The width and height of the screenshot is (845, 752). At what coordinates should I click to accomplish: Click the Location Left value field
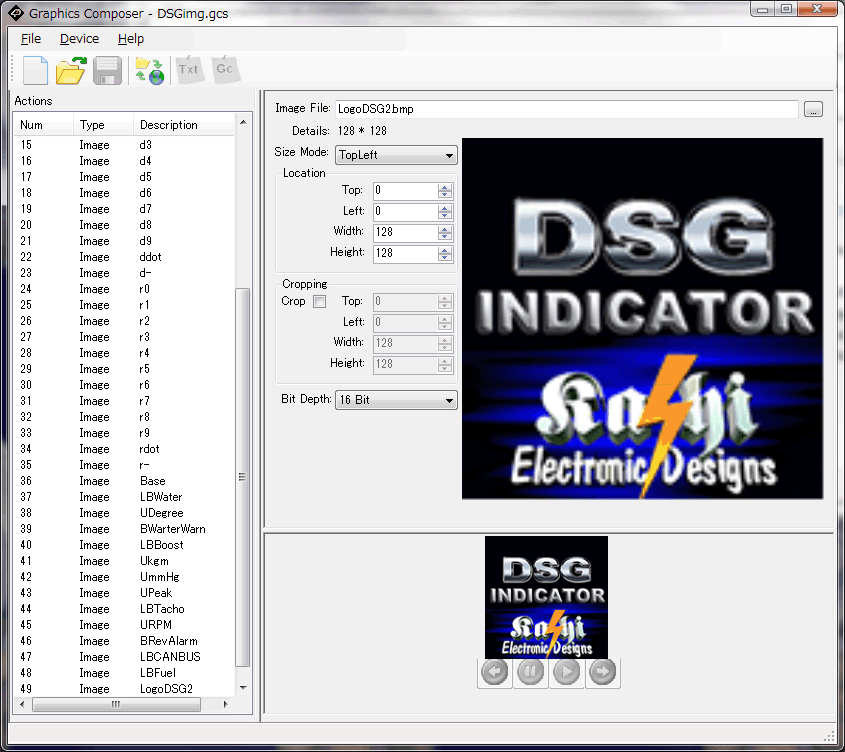coord(405,211)
